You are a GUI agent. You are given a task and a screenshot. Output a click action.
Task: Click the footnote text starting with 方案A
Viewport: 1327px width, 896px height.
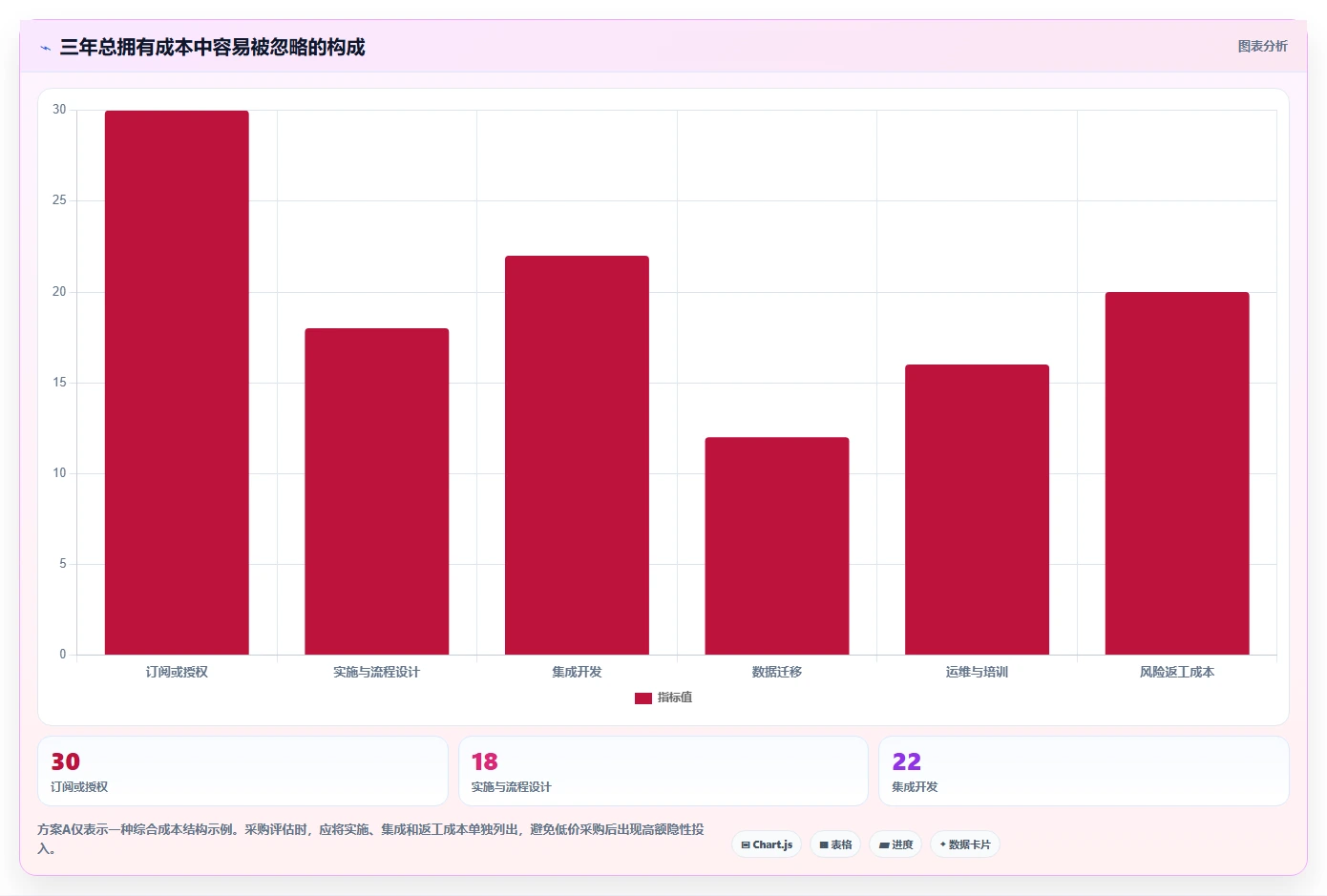tap(370, 839)
